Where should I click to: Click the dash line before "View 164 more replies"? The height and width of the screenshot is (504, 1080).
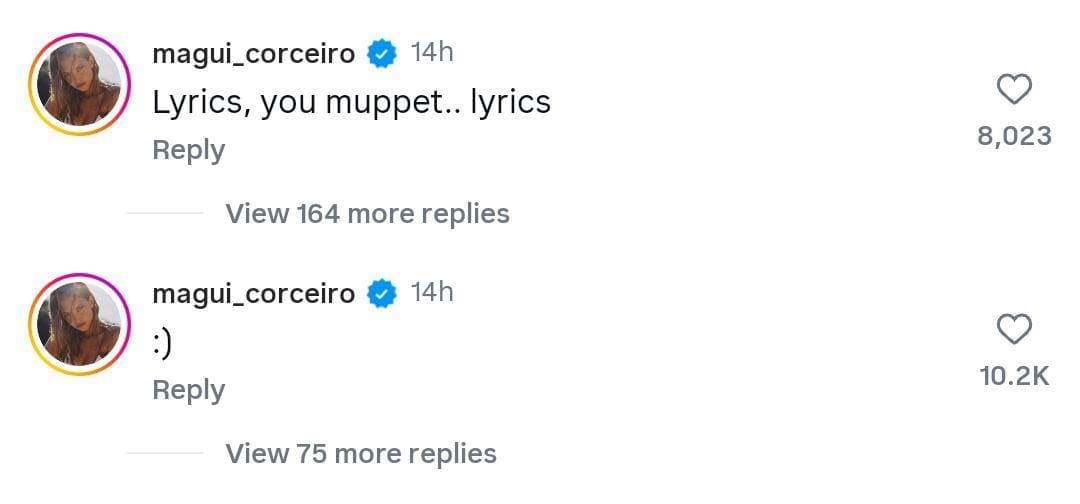164,213
